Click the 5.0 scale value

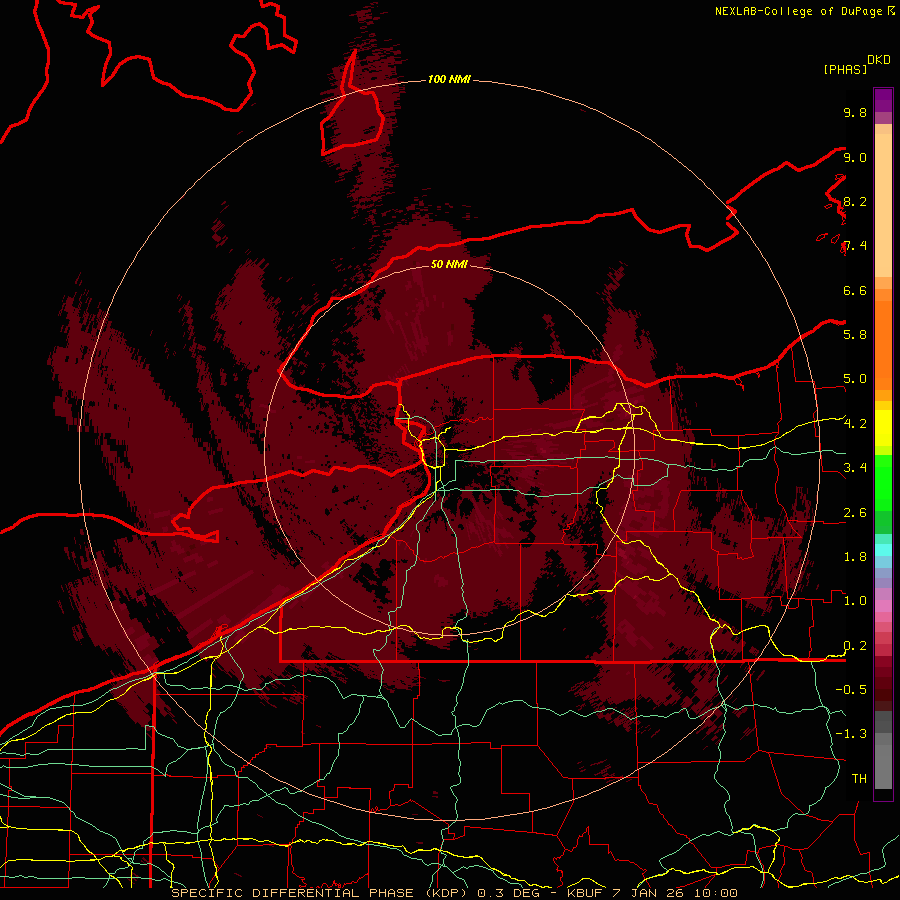(855, 379)
